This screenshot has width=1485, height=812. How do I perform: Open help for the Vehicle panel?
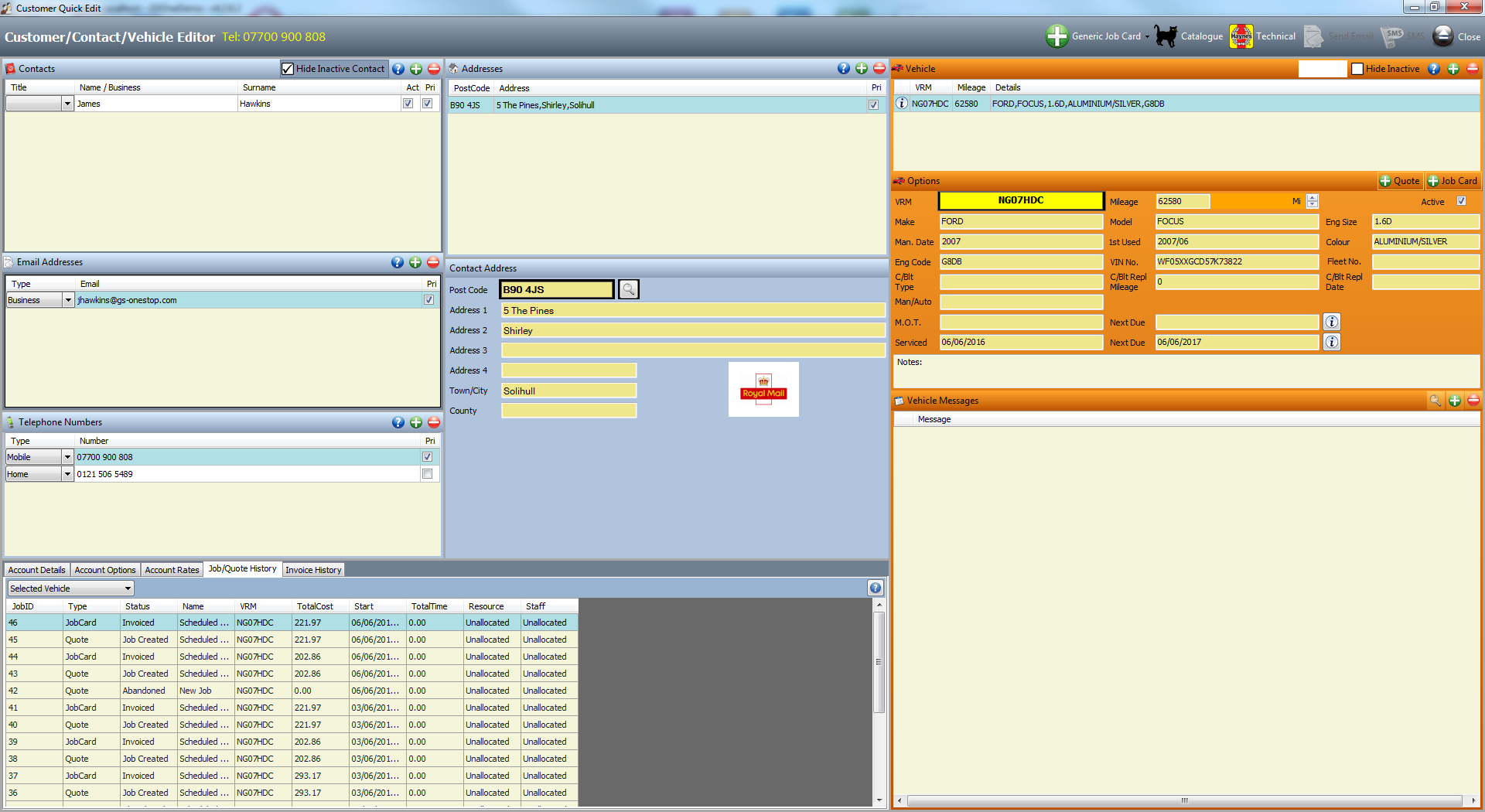pos(1434,69)
